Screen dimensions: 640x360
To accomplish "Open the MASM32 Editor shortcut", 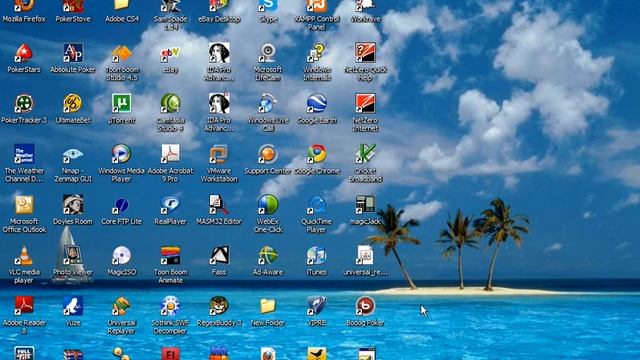I will click(x=219, y=205).
